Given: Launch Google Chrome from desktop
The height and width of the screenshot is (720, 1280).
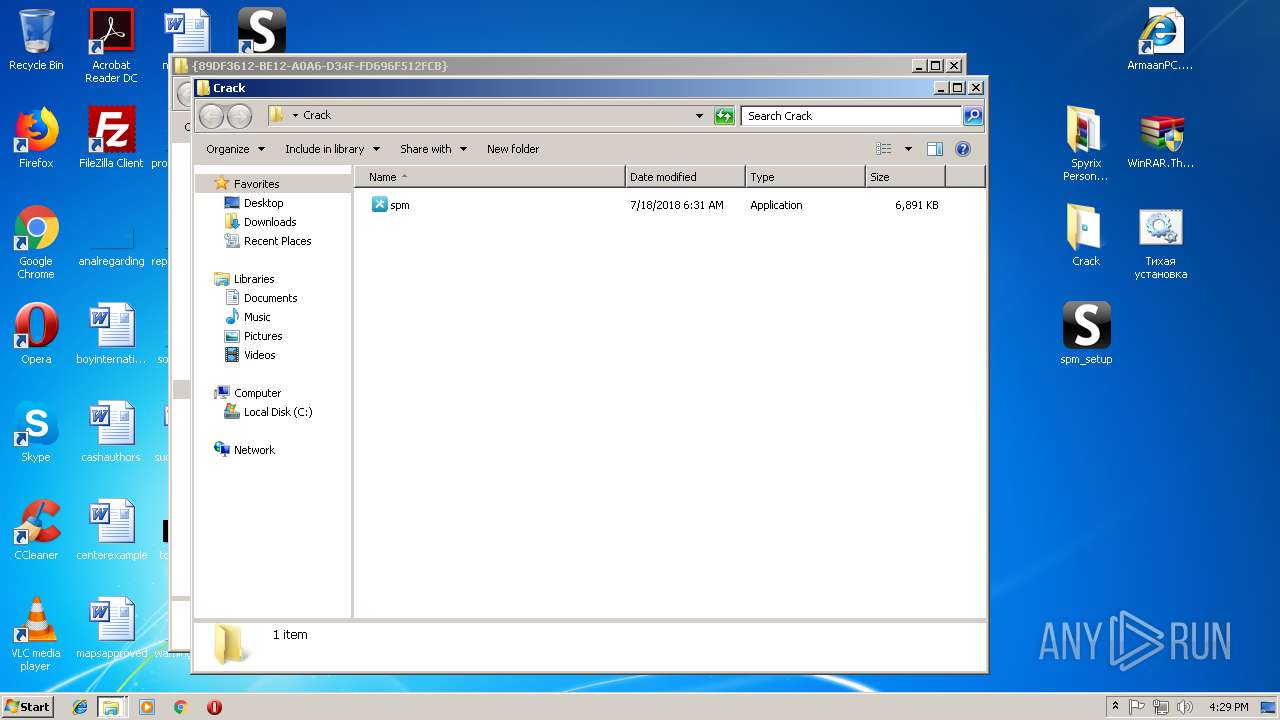Looking at the screenshot, I should [36, 242].
